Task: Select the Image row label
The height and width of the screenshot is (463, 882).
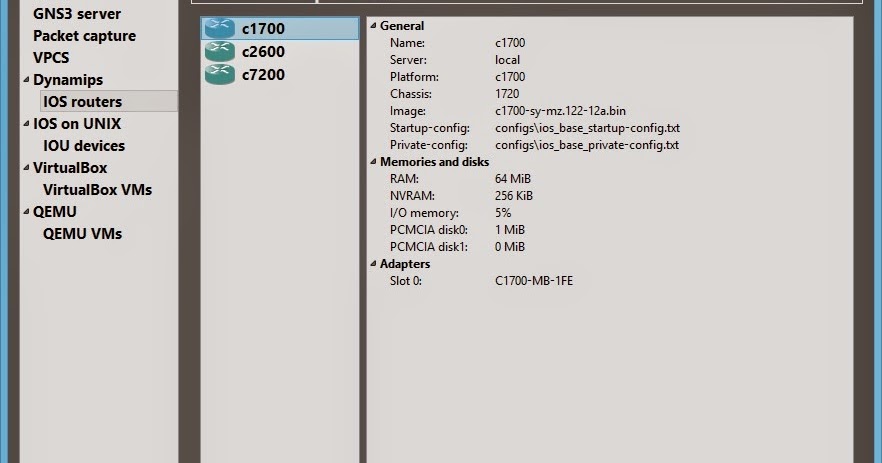Action: click(x=408, y=111)
